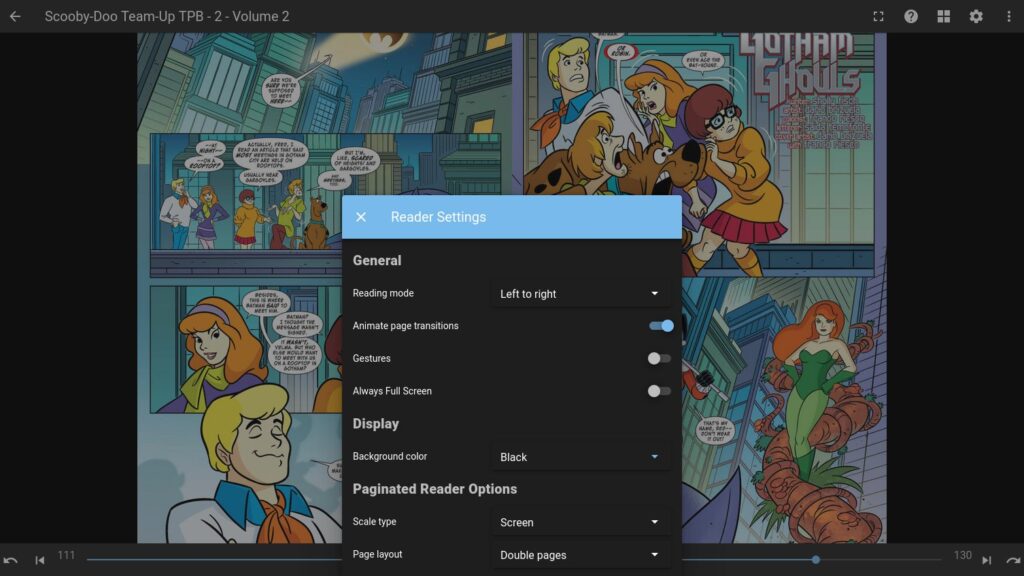Open the Page layout dropdown
This screenshot has height=576, width=1024.
[580, 555]
